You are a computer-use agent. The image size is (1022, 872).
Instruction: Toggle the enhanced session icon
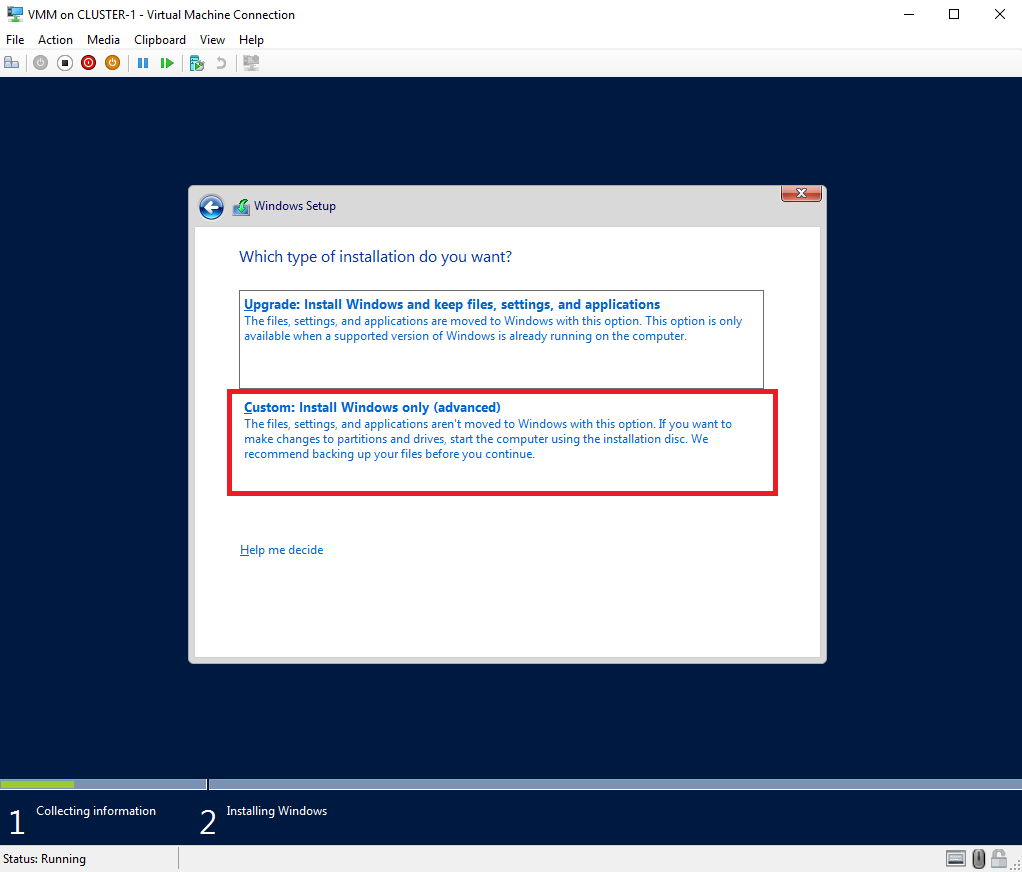click(251, 63)
